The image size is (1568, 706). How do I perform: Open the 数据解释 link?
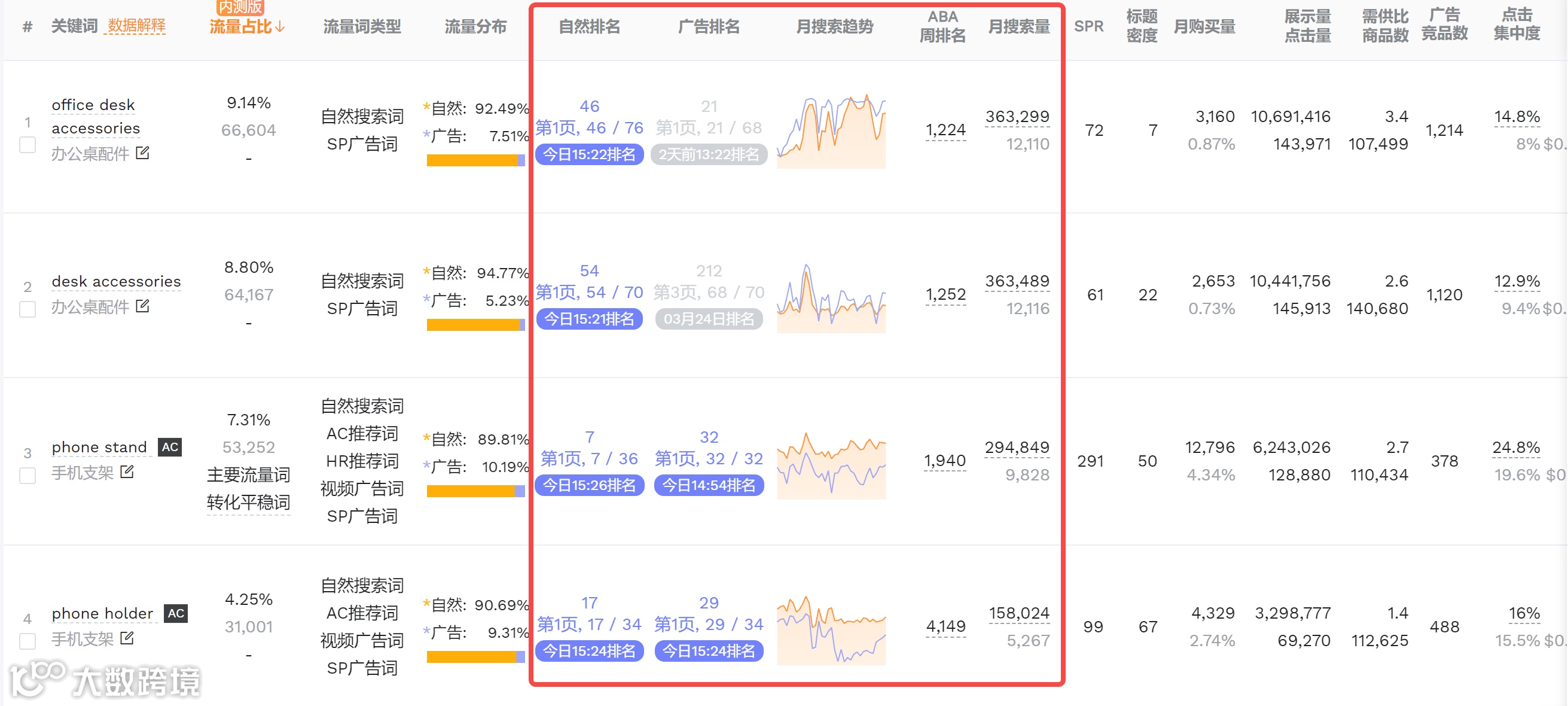pos(136,26)
